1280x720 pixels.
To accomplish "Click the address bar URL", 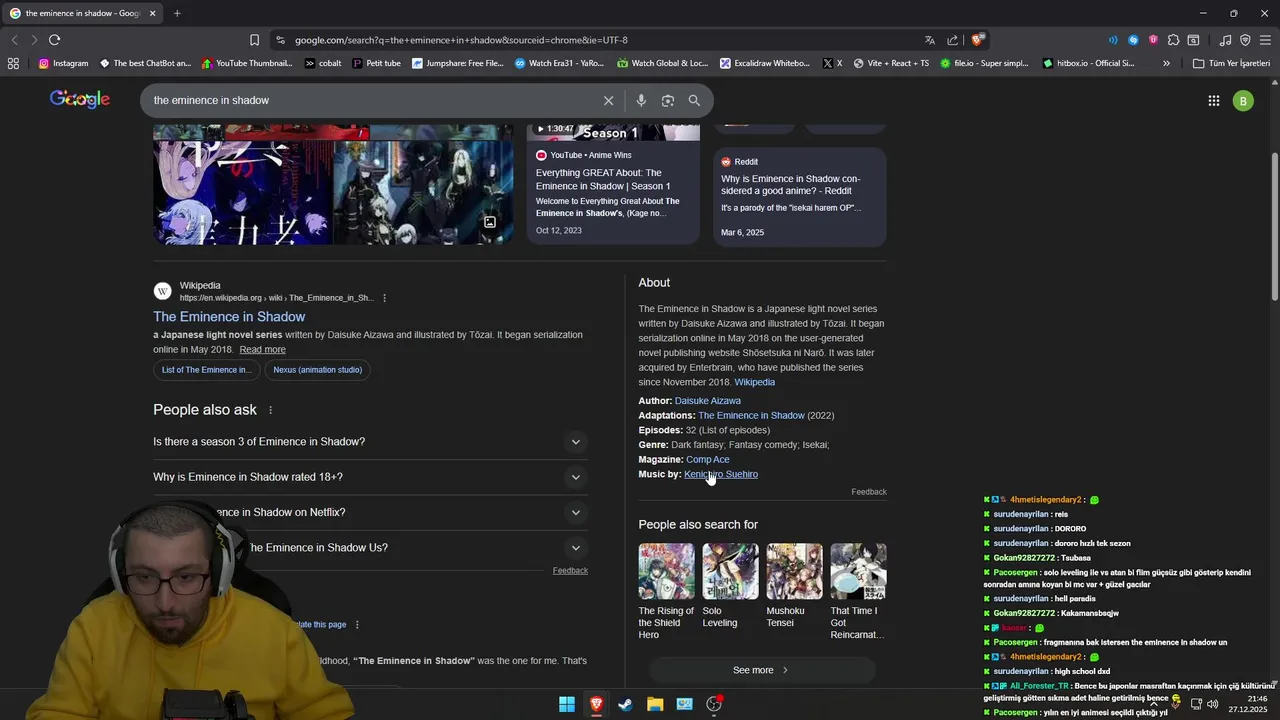I will (x=461, y=40).
